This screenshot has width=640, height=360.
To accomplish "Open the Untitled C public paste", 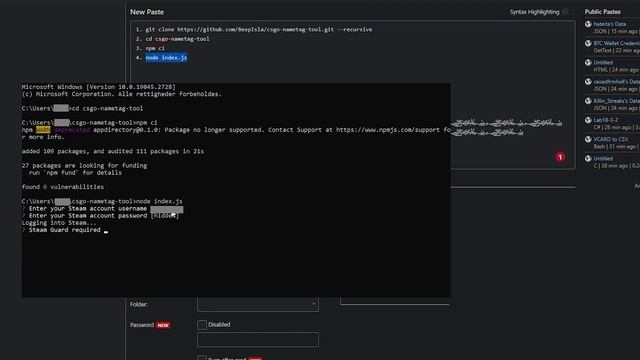I will (x=603, y=158).
